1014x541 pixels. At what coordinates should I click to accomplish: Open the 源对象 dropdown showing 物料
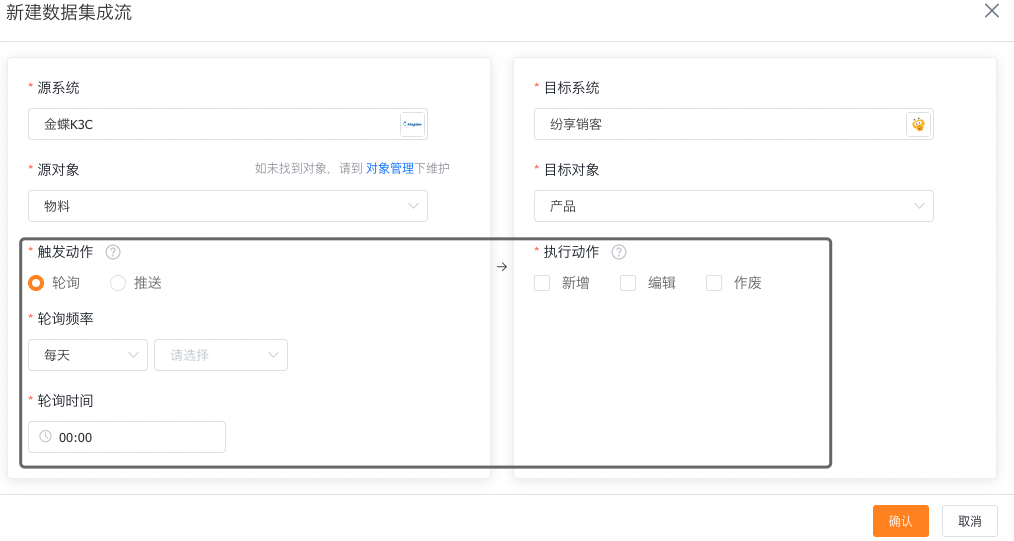228,206
